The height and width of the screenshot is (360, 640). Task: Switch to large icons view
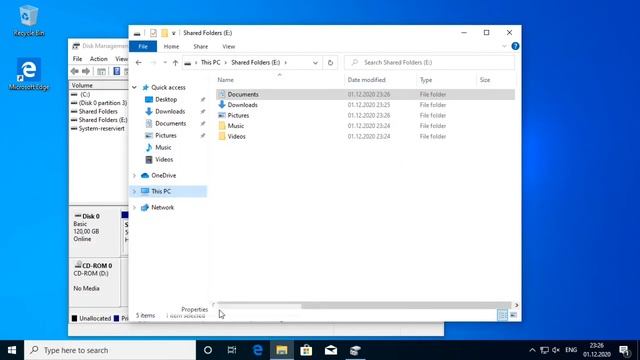pyautogui.click(x=513, y=315)
